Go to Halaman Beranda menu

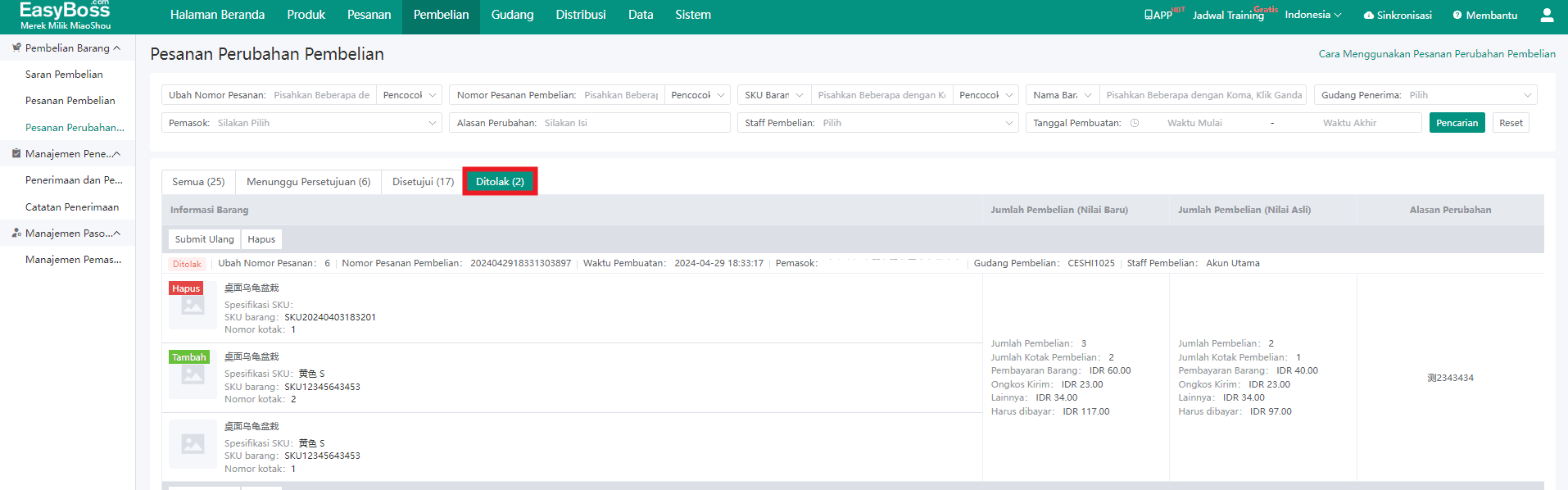click(217, 15)
